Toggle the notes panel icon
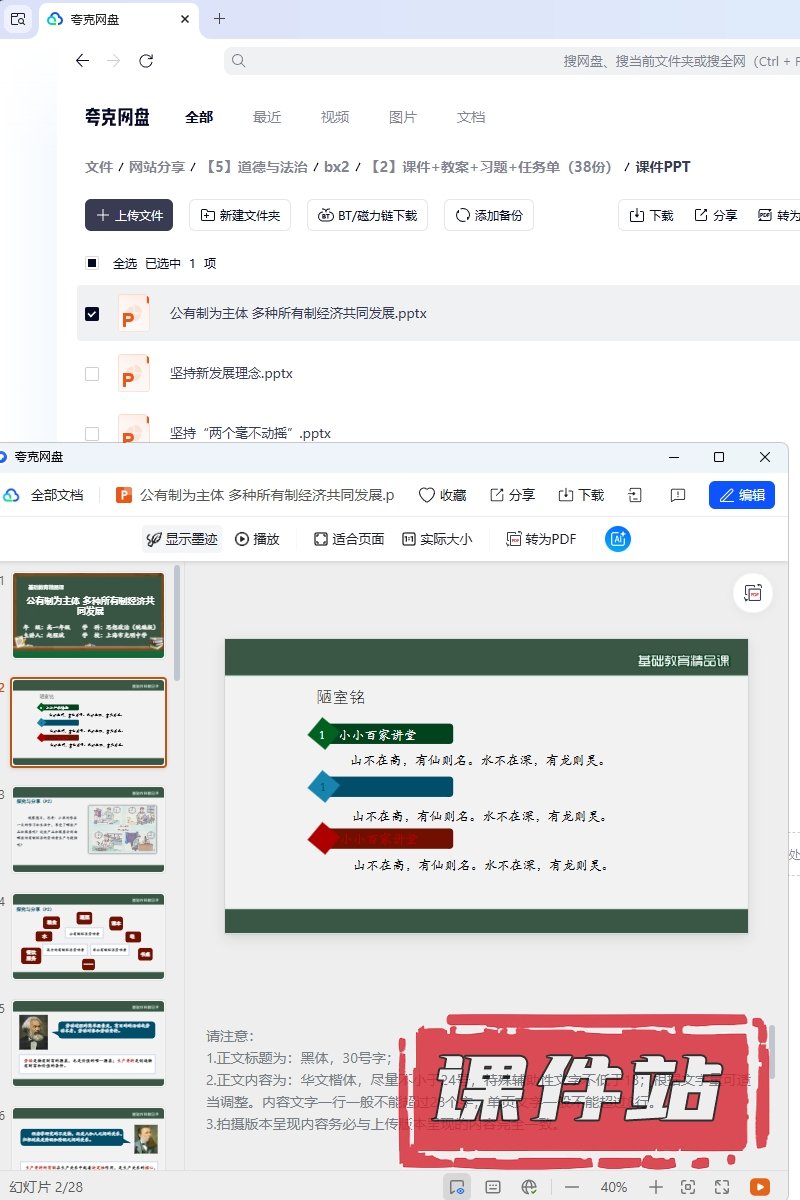Screen dimensions: 800x1200 pos(493,1187)
